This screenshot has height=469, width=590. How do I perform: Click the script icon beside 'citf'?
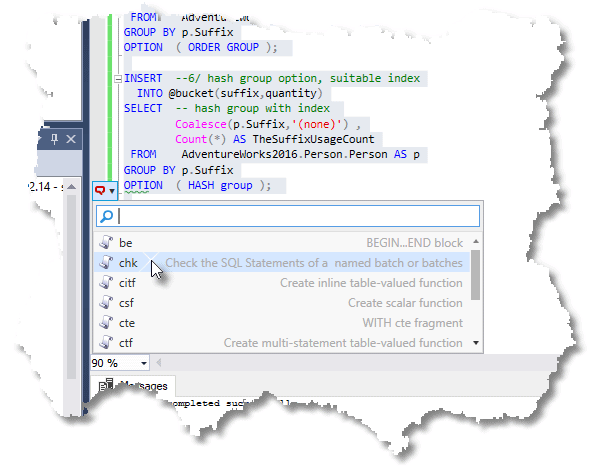click(106, 283)
